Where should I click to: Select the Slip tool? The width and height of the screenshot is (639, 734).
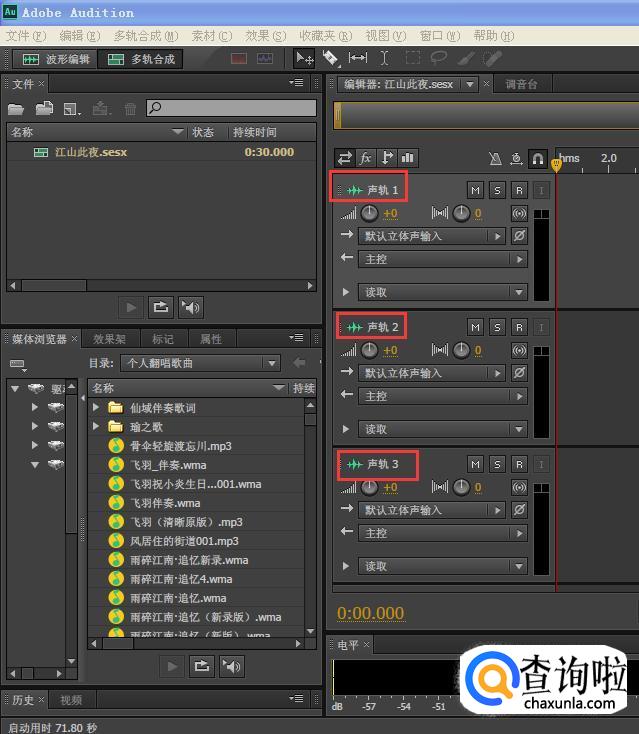(358, 58)
